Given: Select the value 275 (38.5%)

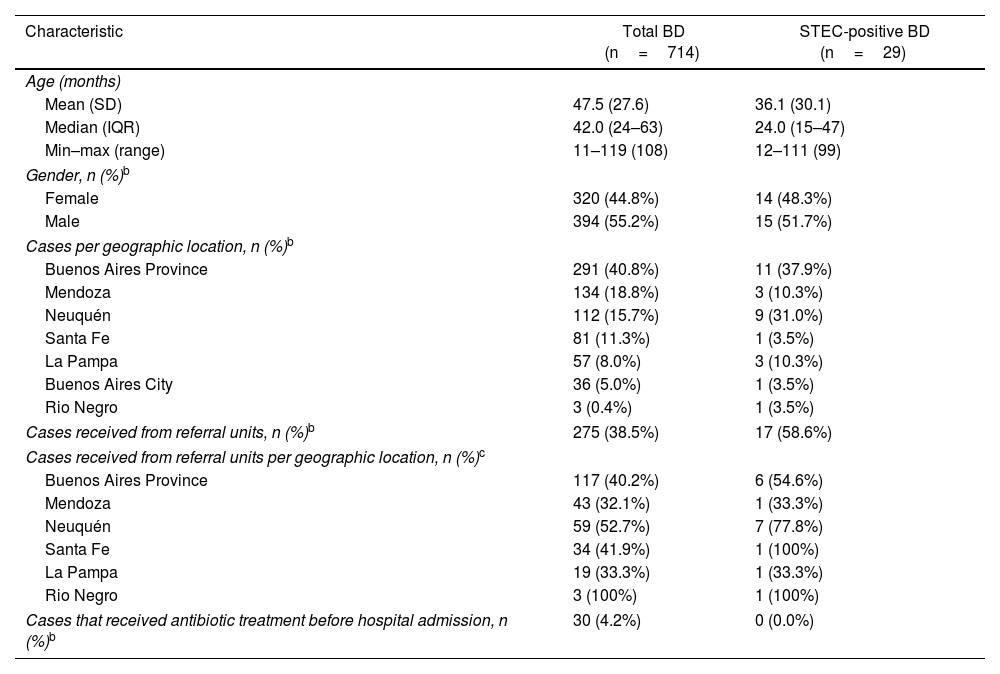Looking at the screenshot, I should point(615,432).
